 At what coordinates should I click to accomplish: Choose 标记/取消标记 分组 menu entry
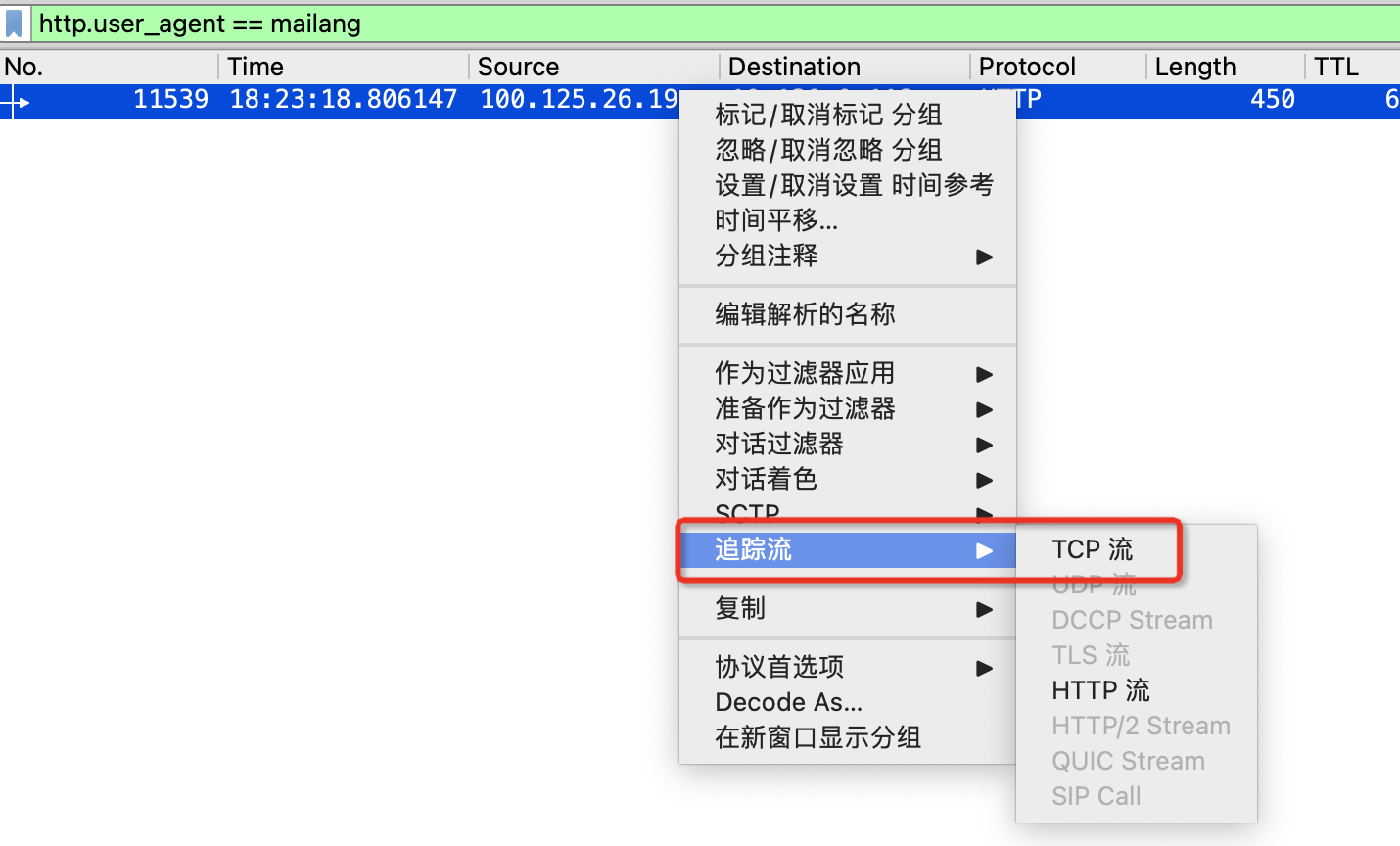coord(828,115)
